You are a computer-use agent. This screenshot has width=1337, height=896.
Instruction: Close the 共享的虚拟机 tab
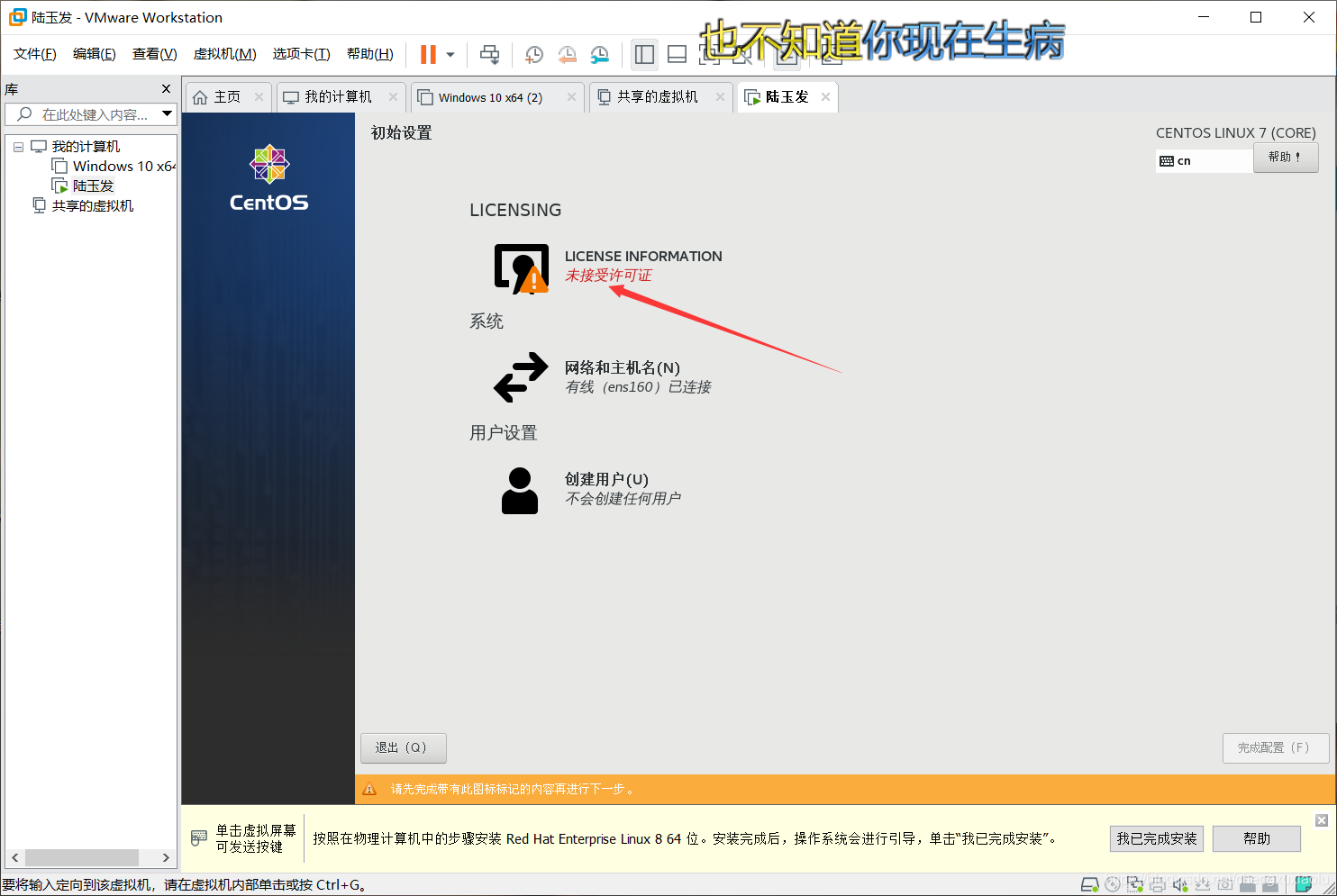click(x=720, y=97)
